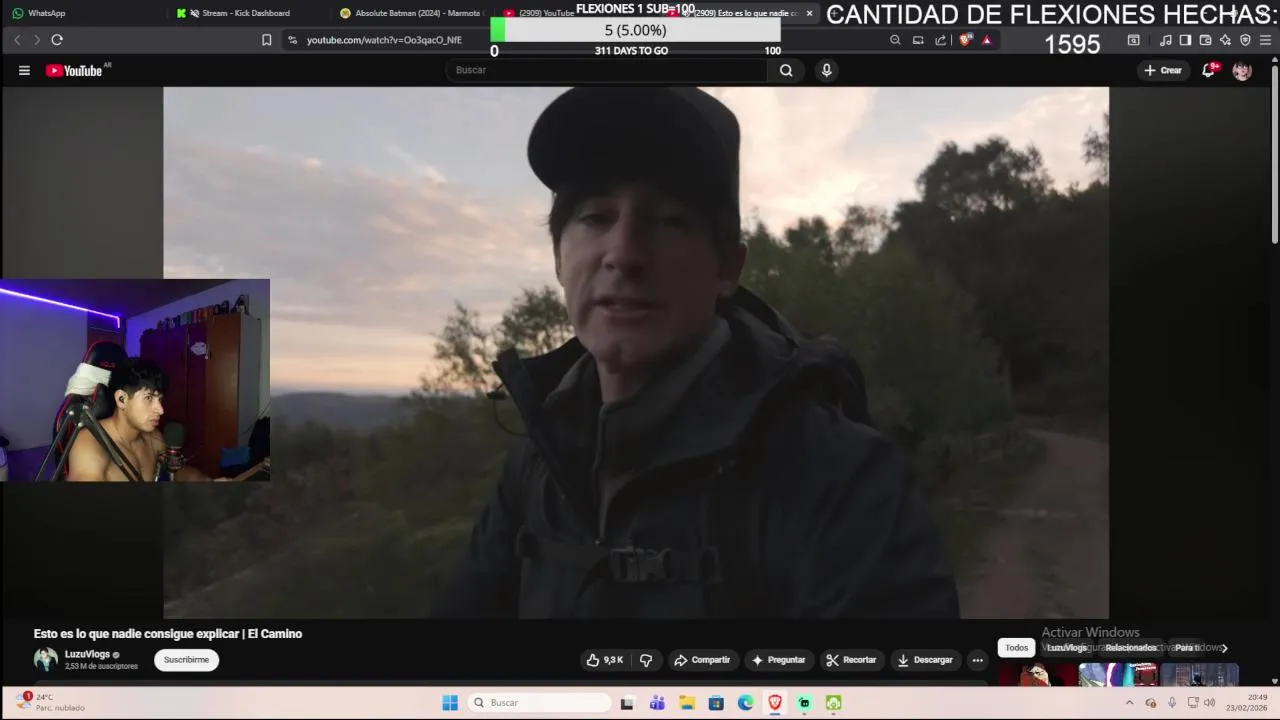
Task: Reload the page in the browser
Action: point(57,40)
